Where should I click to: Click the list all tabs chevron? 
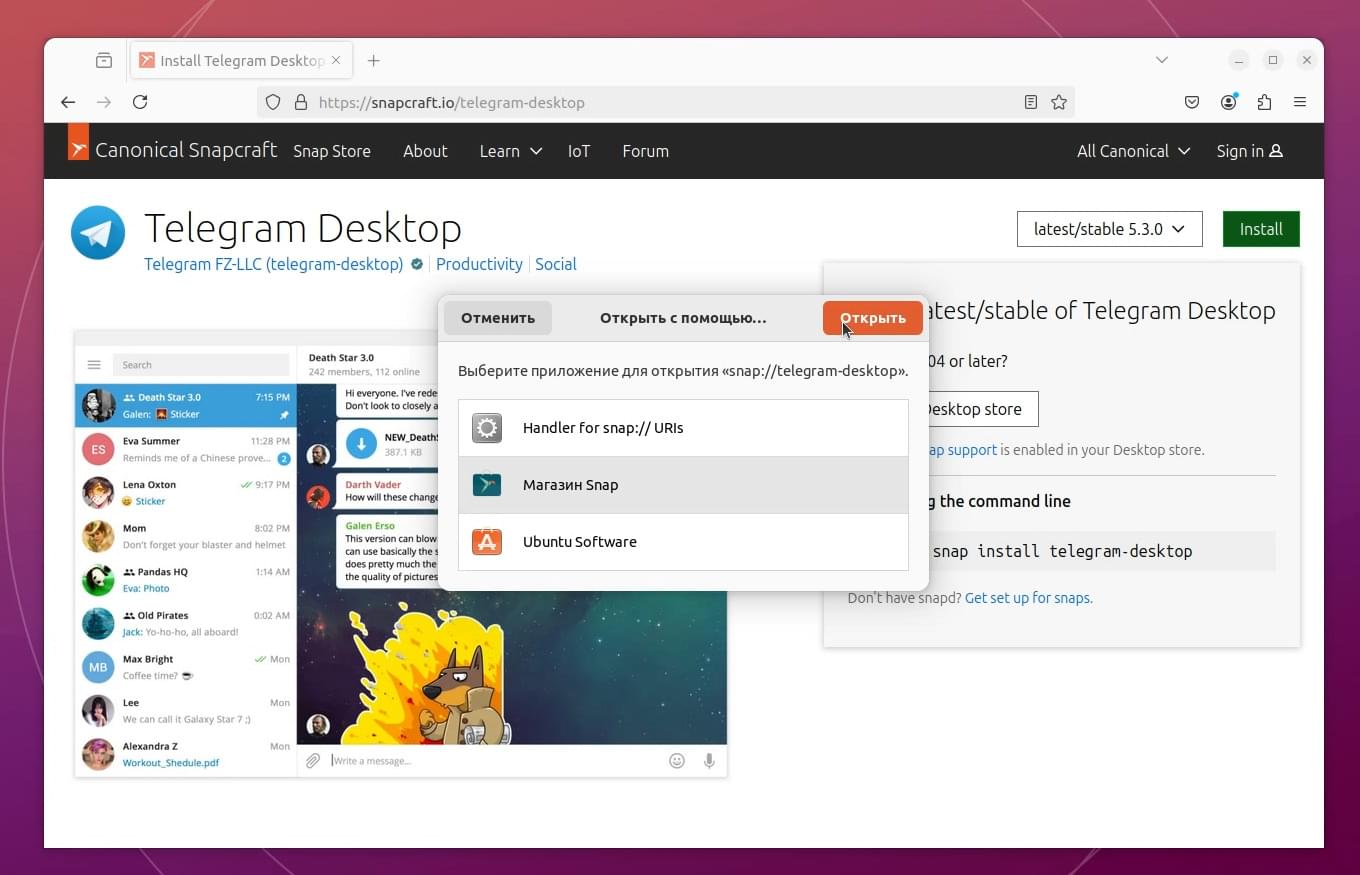tap(1162, 60)
